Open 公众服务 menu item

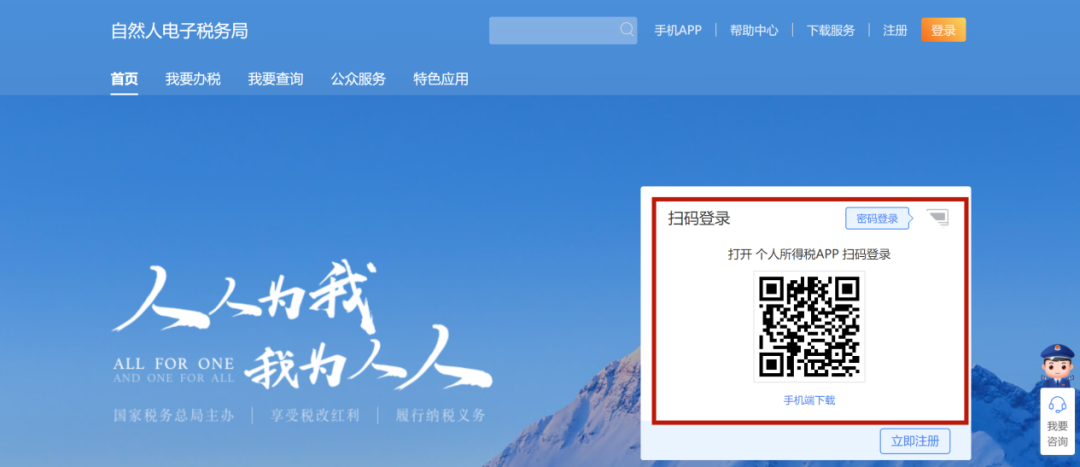pos(358,79)
